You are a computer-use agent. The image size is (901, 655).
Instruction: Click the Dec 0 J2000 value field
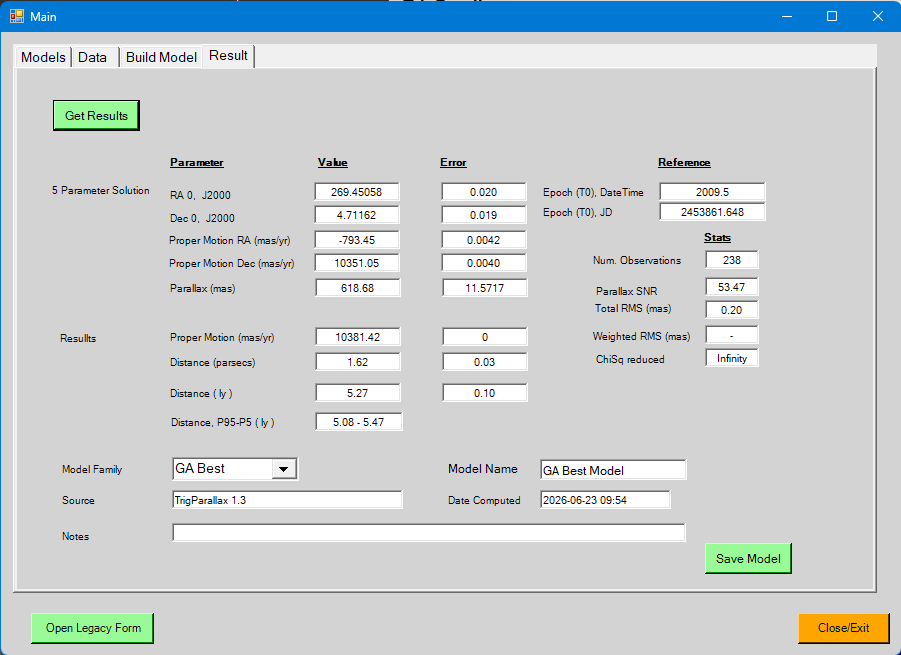tap(357, 215)
